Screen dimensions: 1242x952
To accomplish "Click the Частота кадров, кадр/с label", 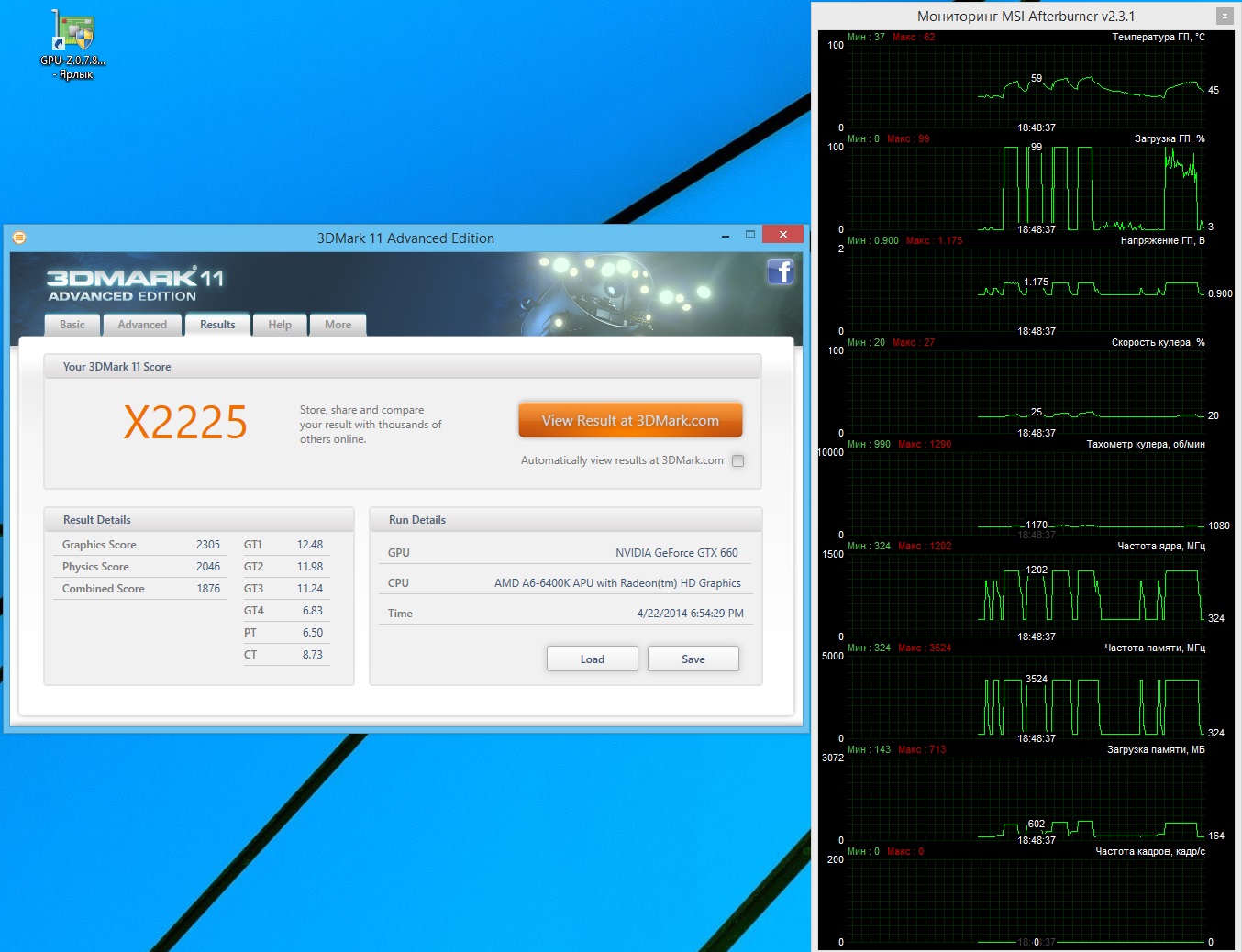I will (x=1150, y=852).
